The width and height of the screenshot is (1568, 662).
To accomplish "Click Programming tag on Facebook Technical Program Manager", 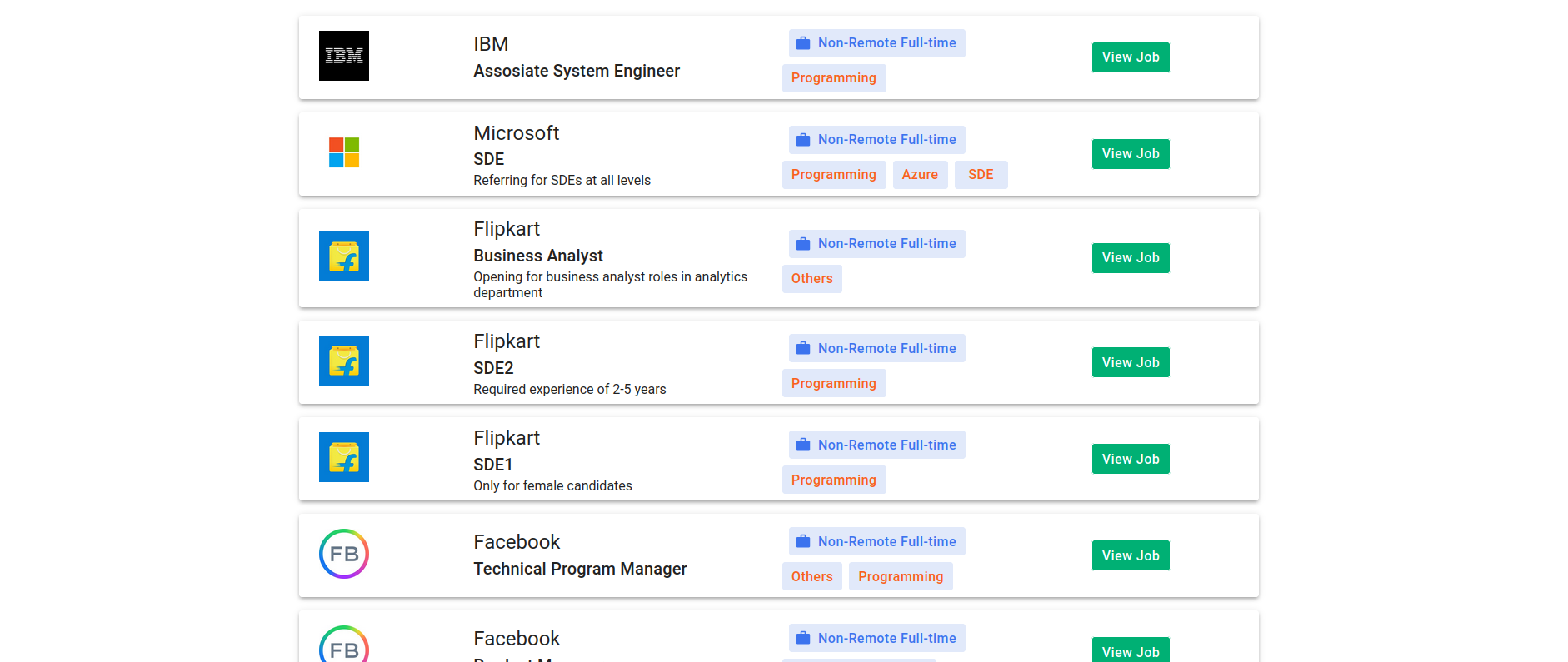I will point(901,576).
